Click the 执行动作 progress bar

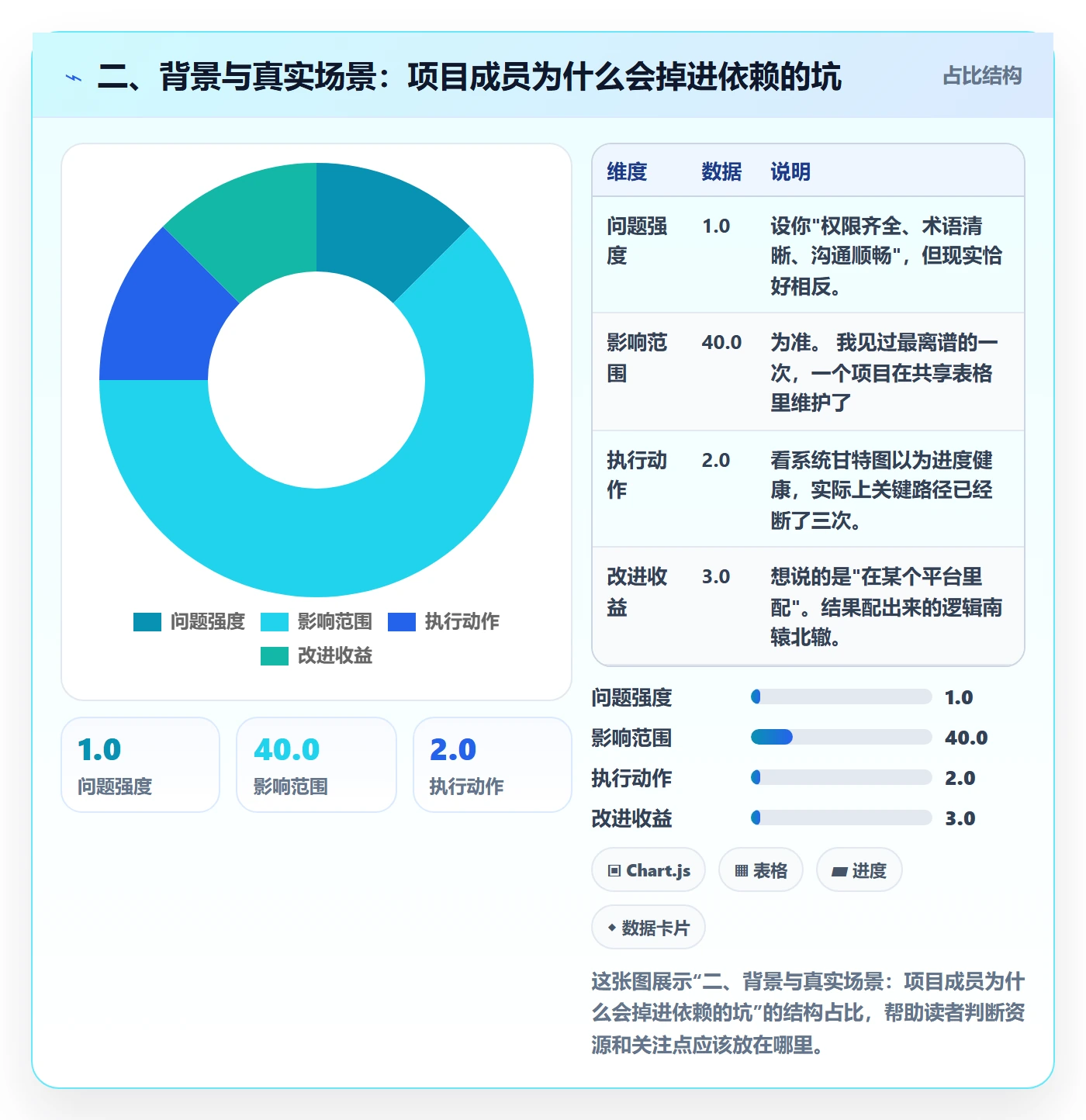[842, 777]
